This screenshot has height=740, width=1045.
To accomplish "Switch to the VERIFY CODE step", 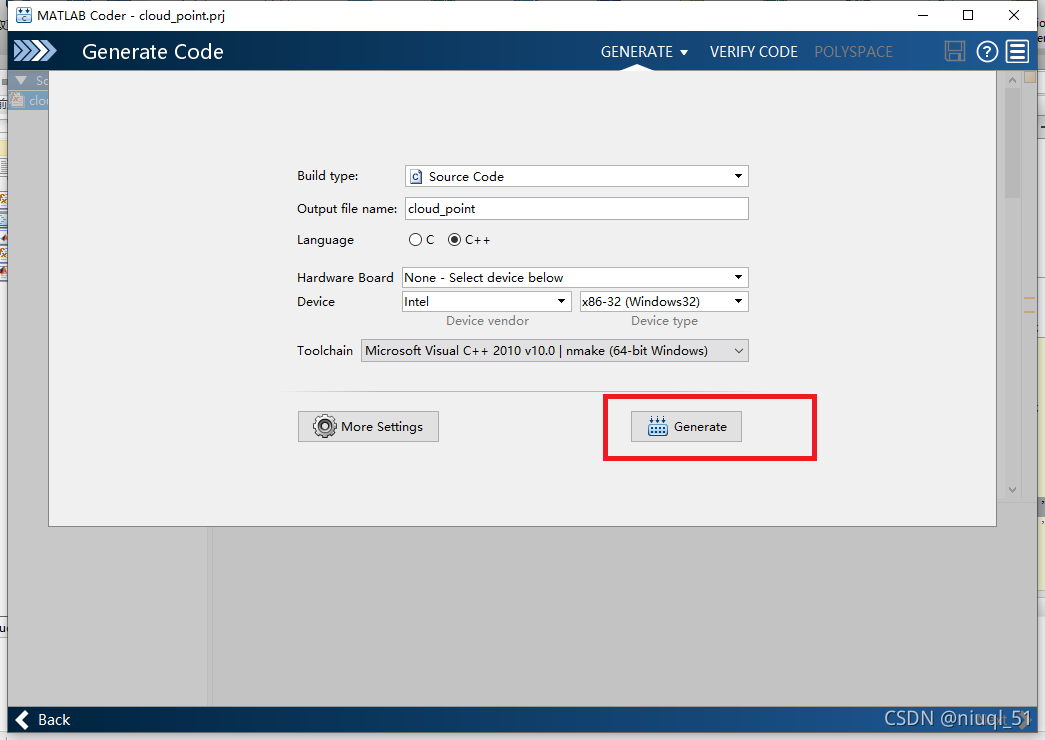I will [753, 51].
